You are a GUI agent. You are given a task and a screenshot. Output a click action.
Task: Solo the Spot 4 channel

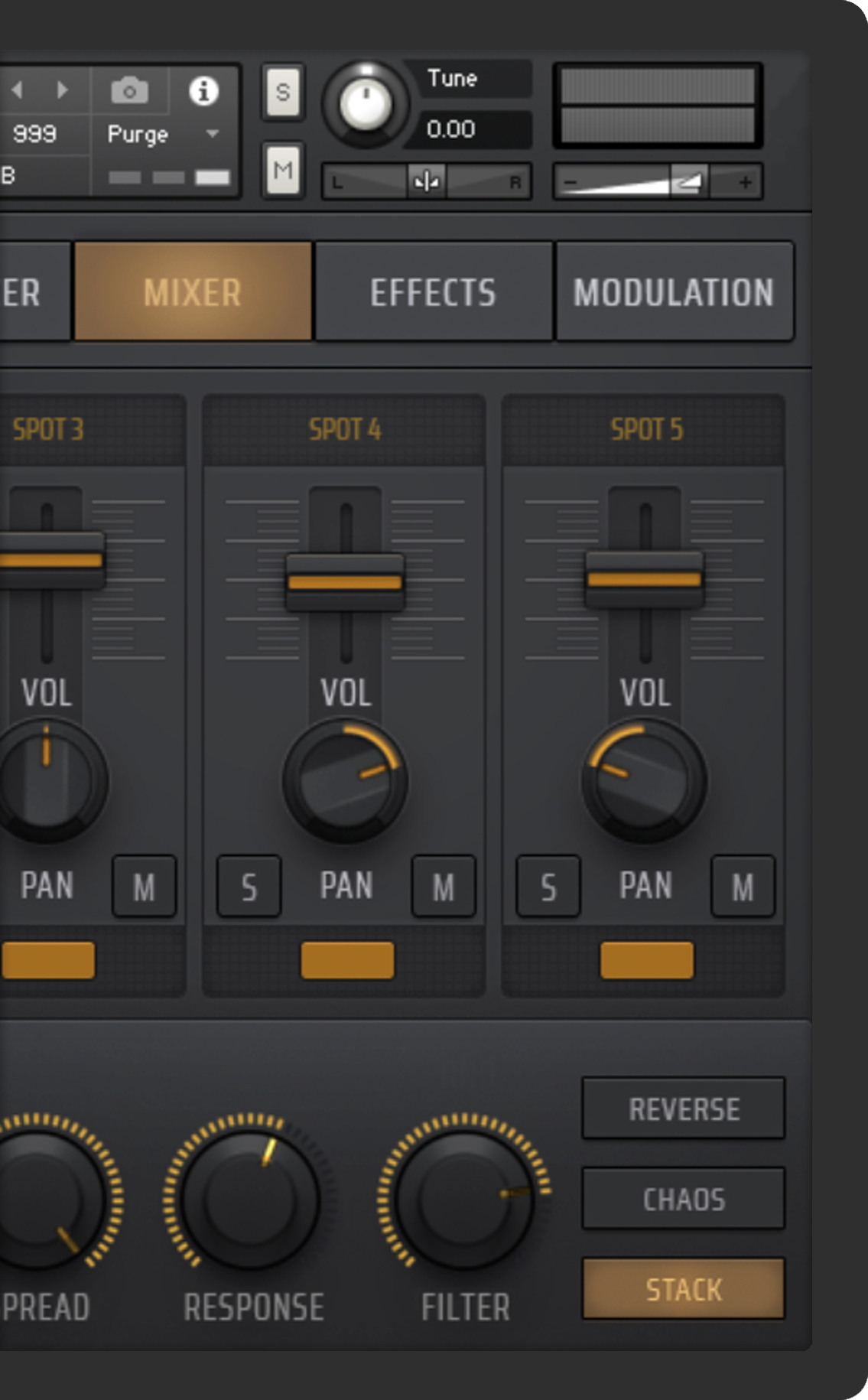tap(249, 887)
